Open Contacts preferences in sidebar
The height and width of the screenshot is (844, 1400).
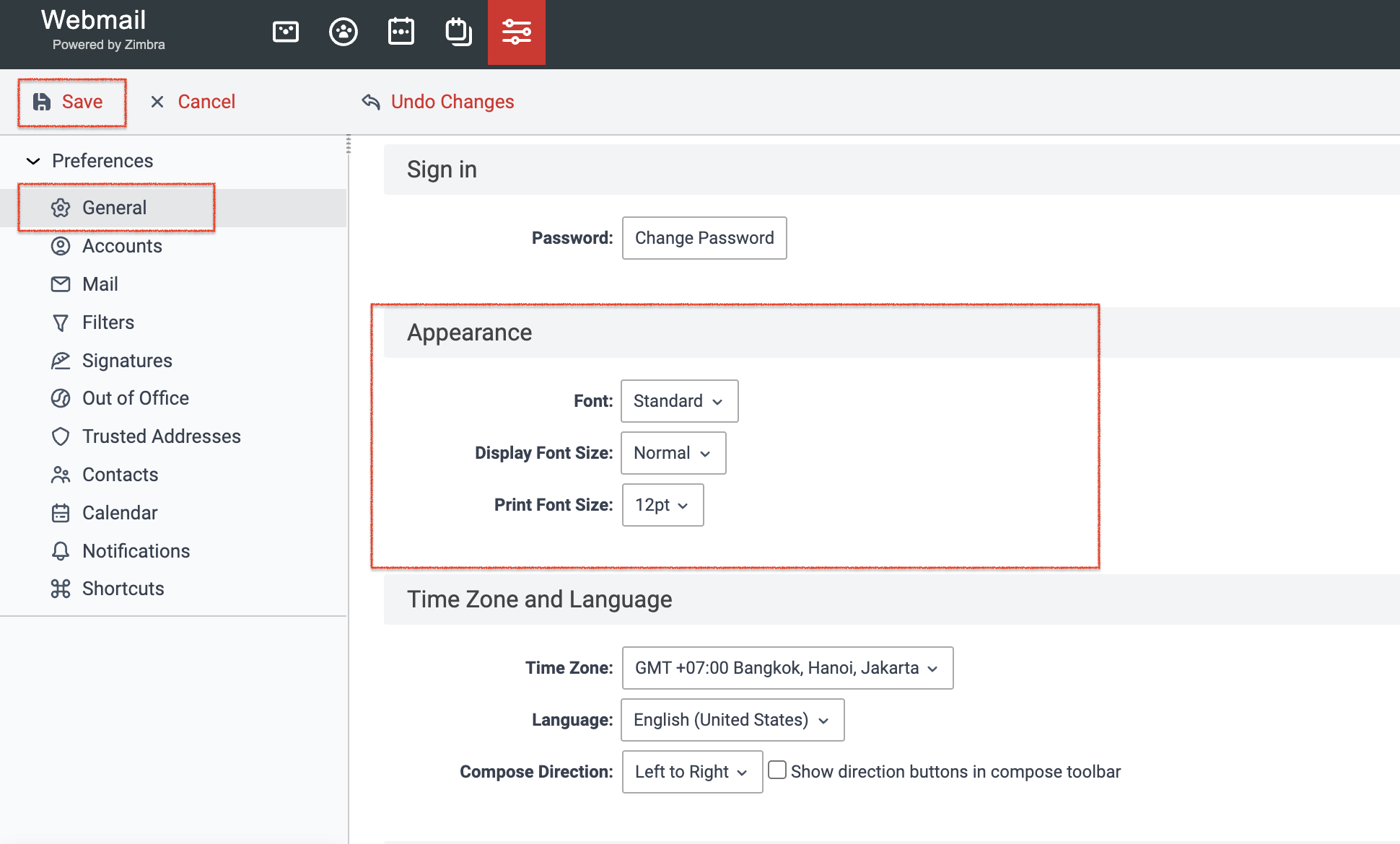click(173, 475)
